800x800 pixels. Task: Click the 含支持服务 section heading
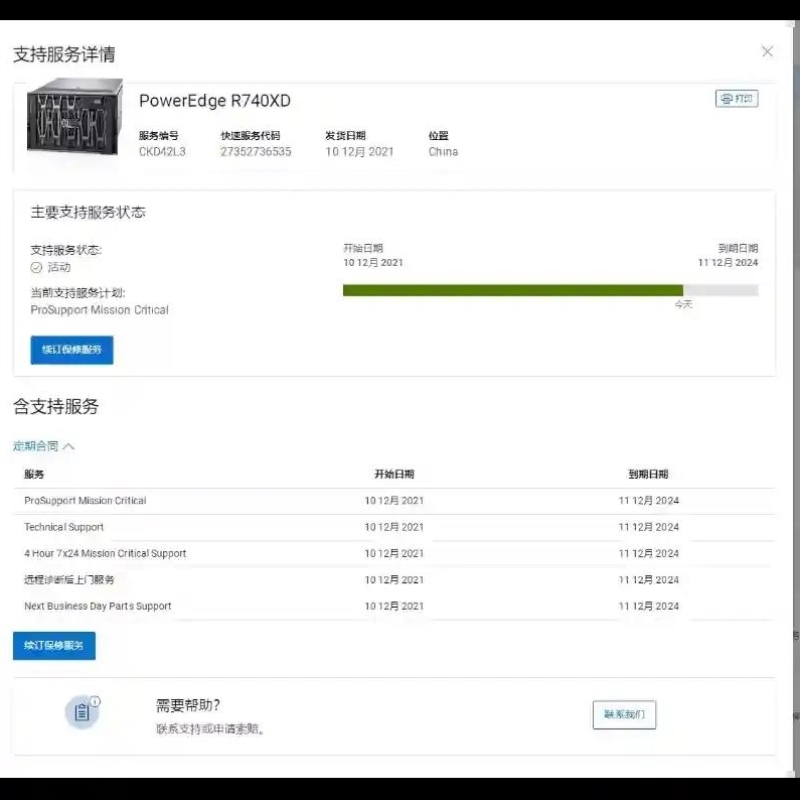coord(56,407)
